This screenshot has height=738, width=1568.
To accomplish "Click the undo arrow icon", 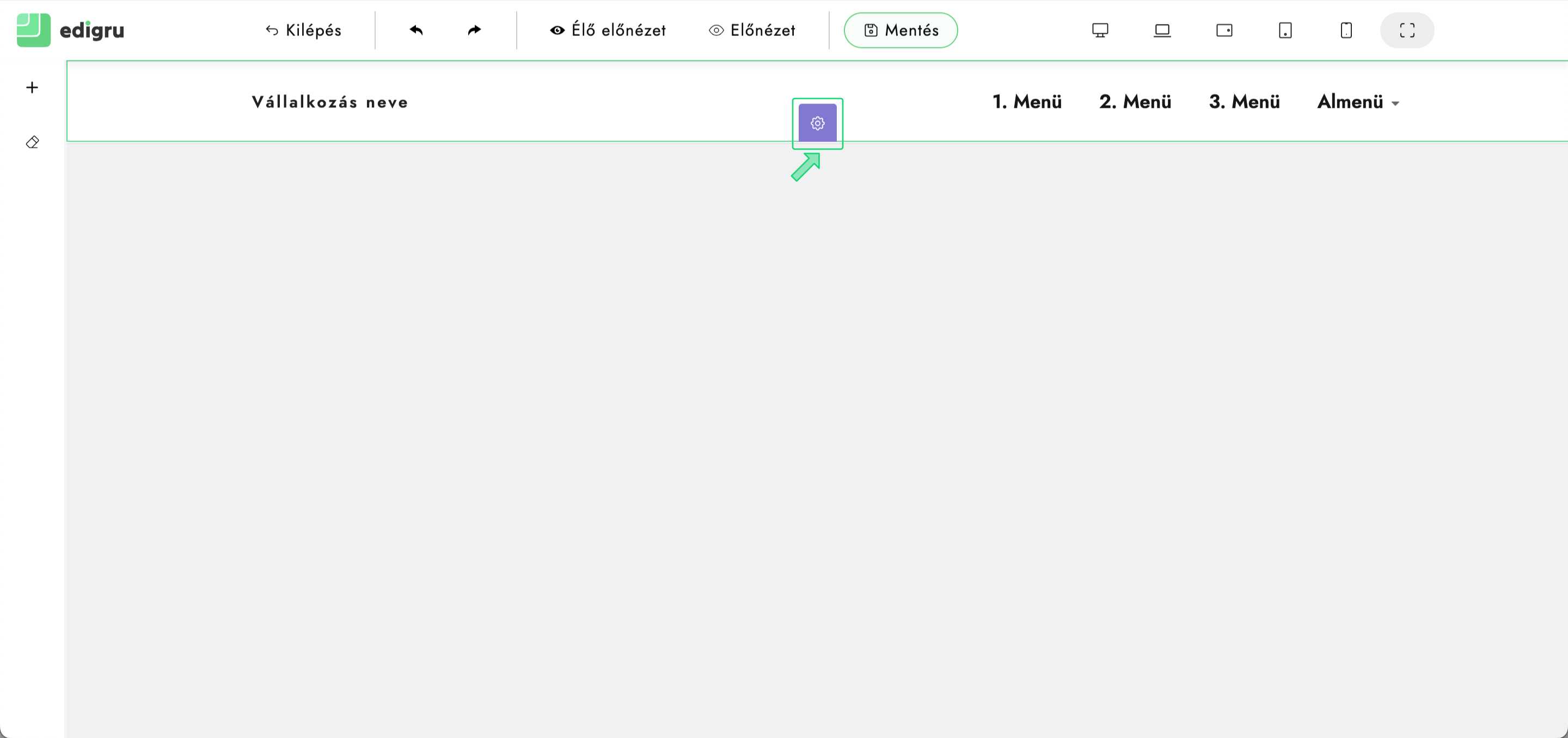I will [416, 30].
